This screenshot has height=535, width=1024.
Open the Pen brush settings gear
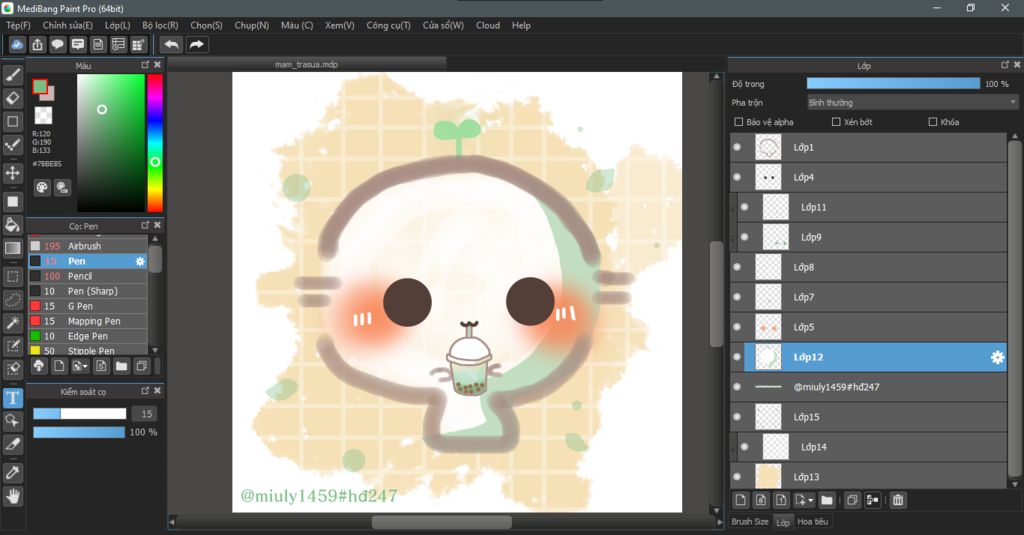(140, 261)
